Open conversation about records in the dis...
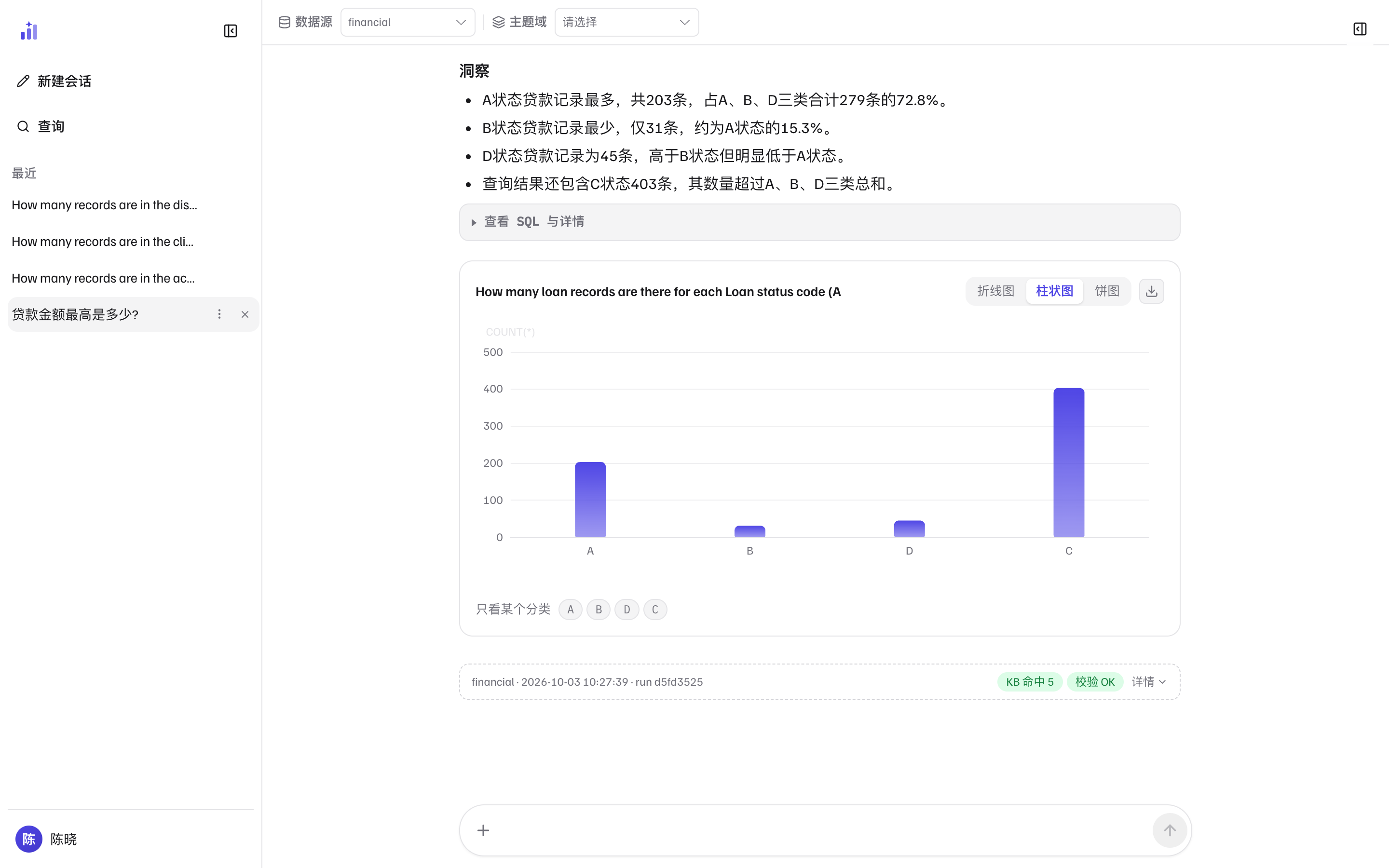This screenshot has width=1389, height=868. coord(104,205)
